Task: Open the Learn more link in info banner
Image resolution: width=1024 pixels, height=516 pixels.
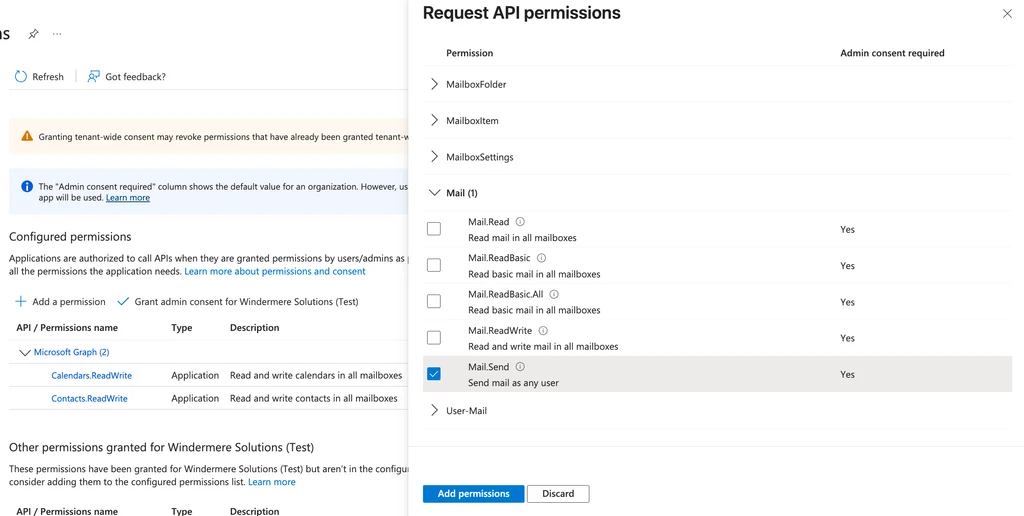Action: (x=128, y=197)
